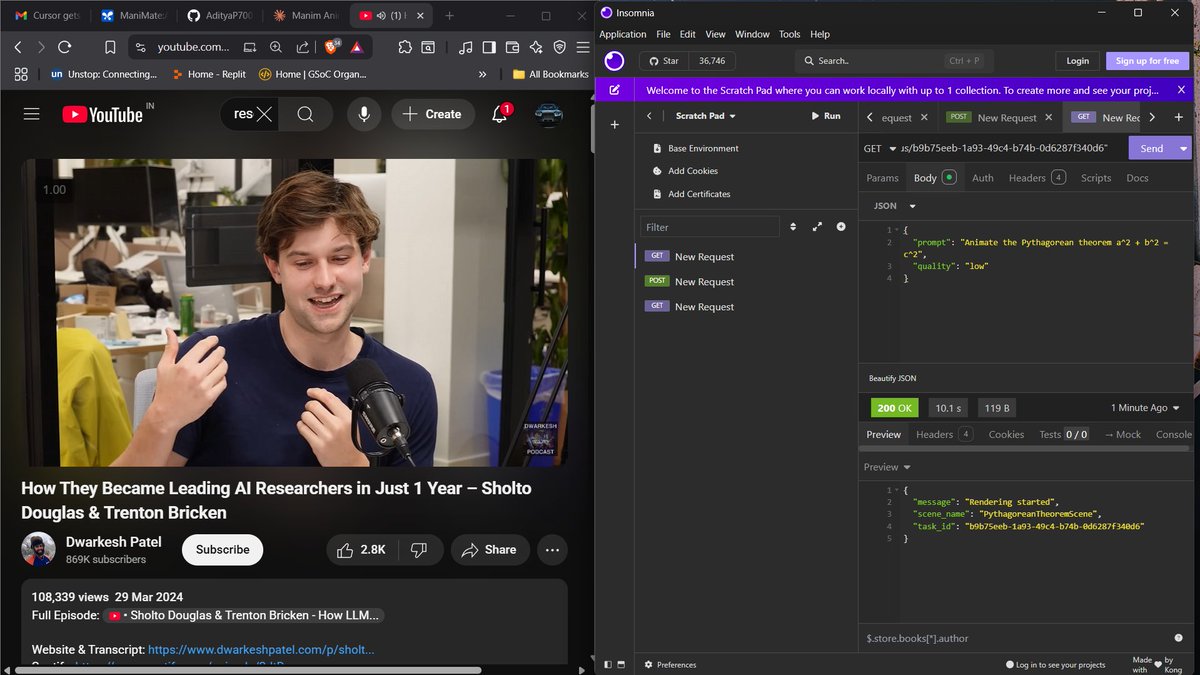Viewport: 1200px width, 675px height.
Task: Switch to the request Params tab
Action: click(x=882, y=178)
